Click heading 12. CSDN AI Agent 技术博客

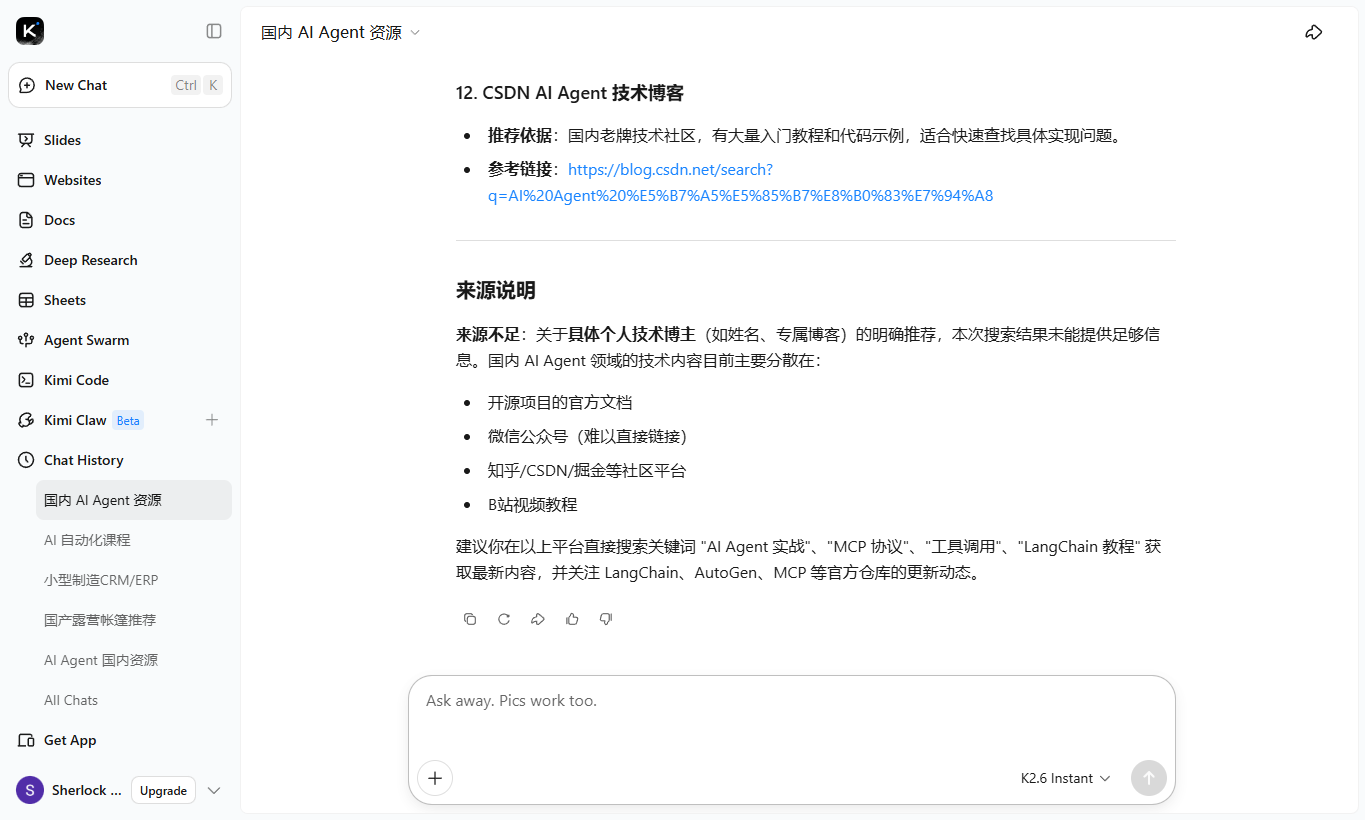pos(570,93)
